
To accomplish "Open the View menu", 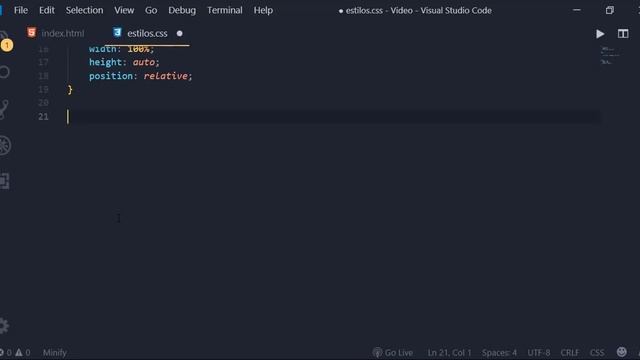I will (124, 10).
